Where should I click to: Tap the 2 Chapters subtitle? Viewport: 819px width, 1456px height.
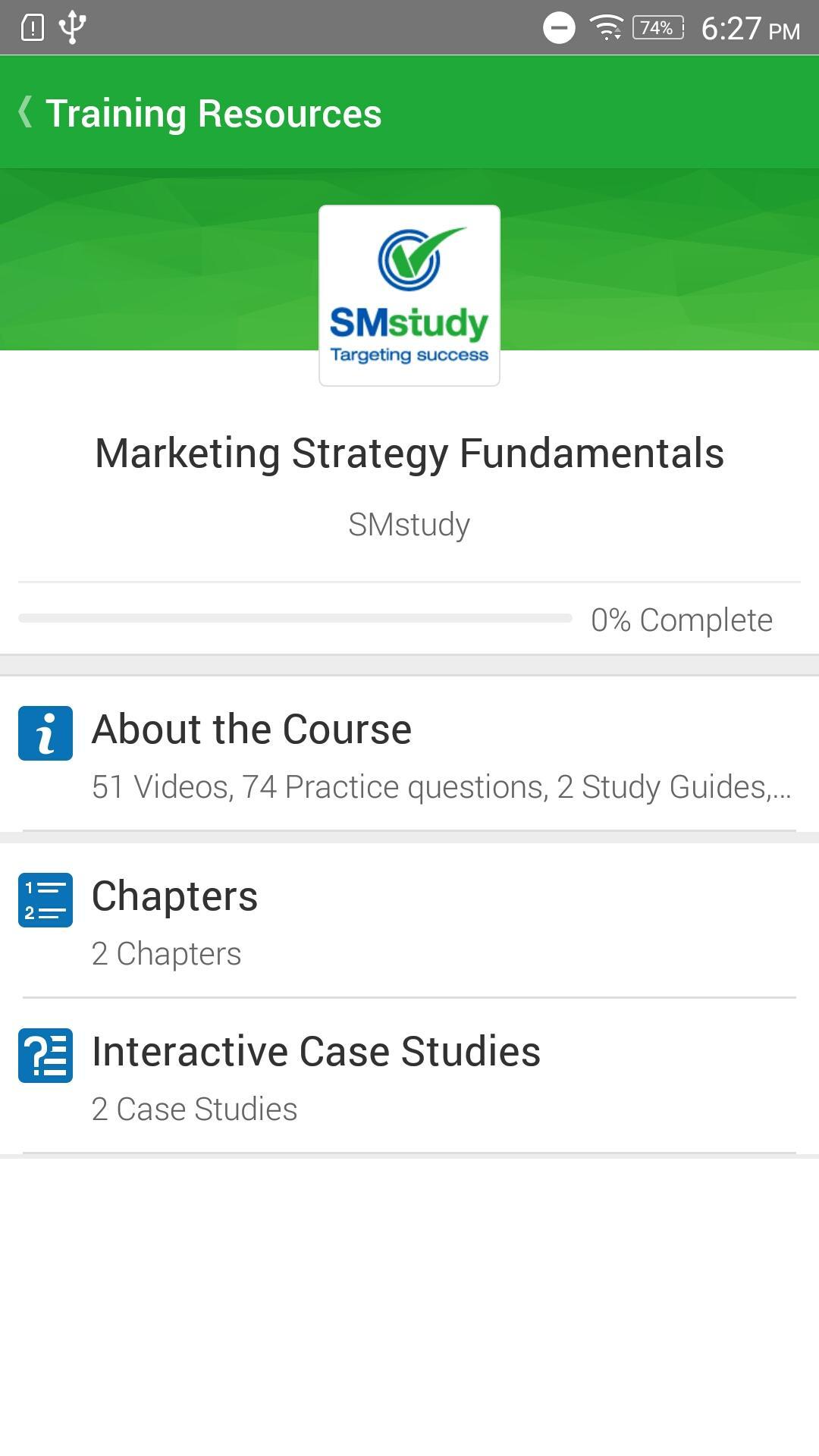pos(167,954)
